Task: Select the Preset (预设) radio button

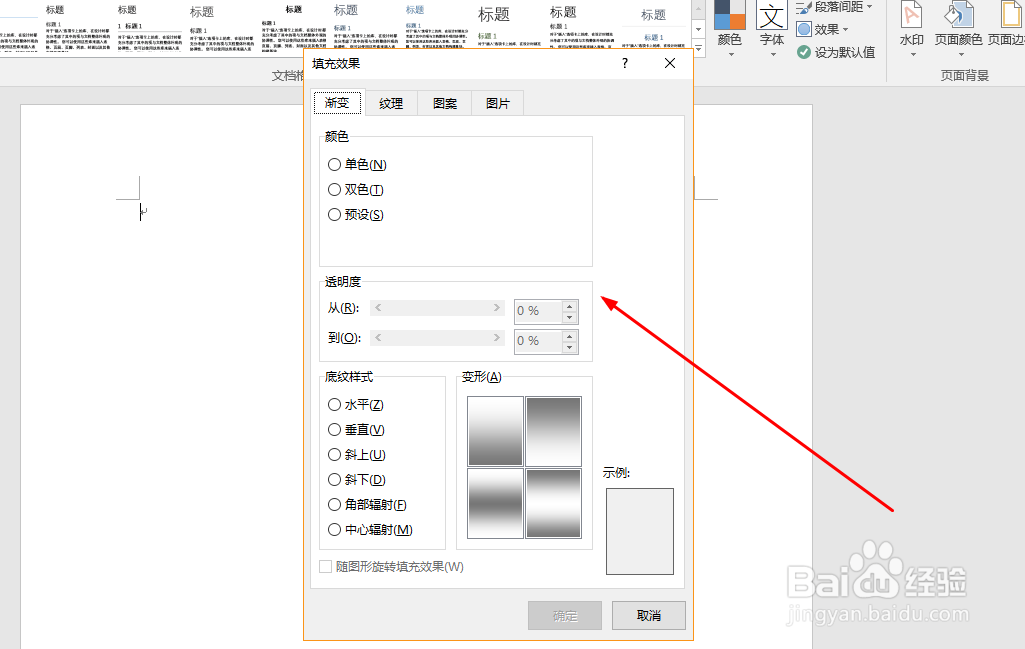Action: [356, 214]
